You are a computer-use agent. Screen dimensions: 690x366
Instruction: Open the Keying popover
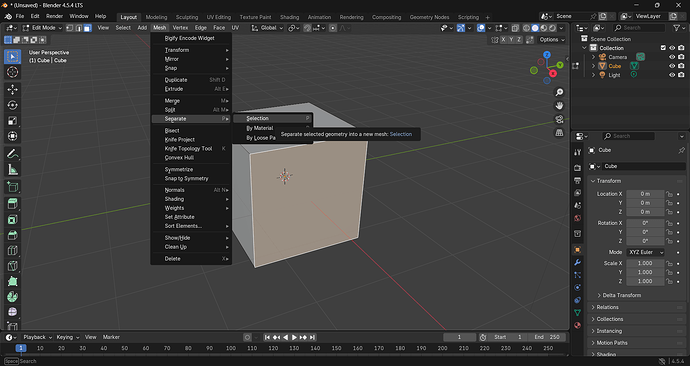click(x=67, y=337)
